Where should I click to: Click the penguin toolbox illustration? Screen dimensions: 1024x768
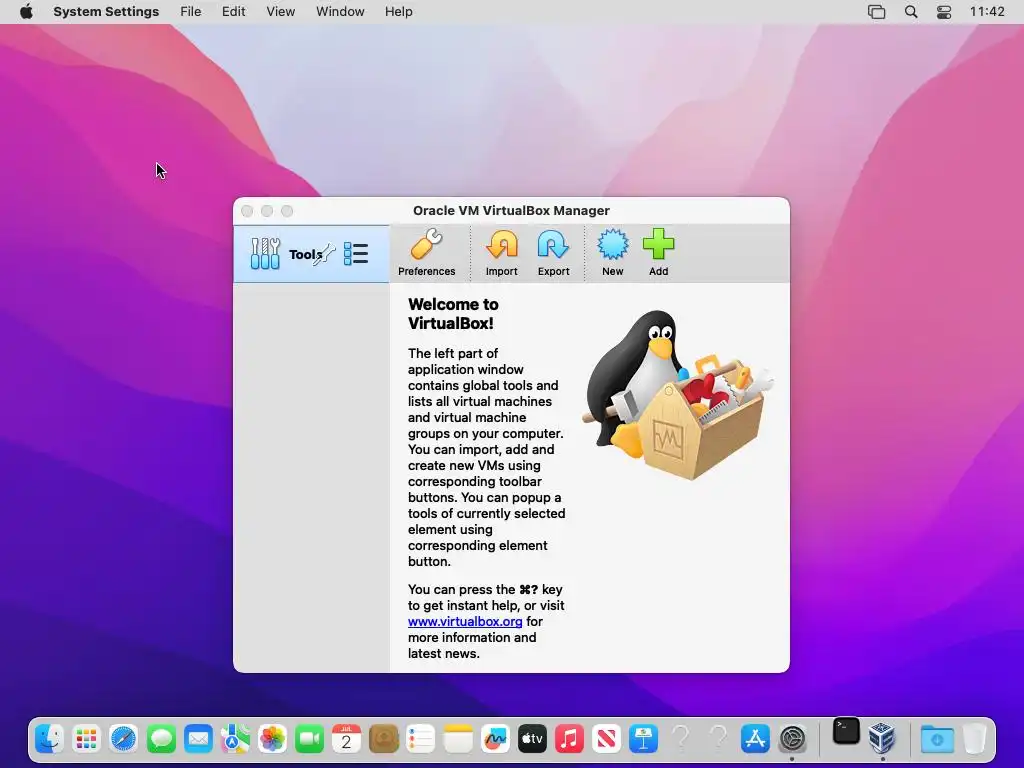pyautogui.click(x=678, y=395)
